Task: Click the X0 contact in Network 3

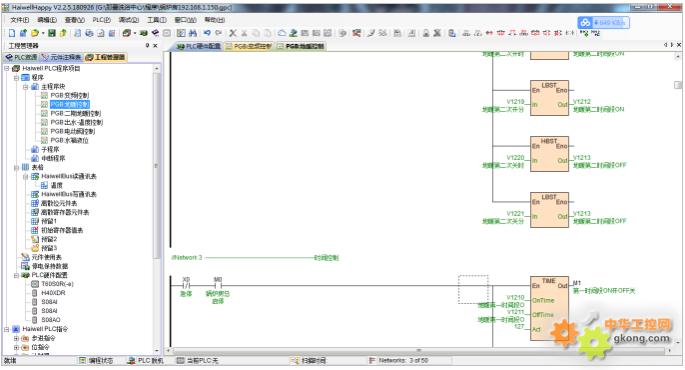Action: click(x=186, y=286)
